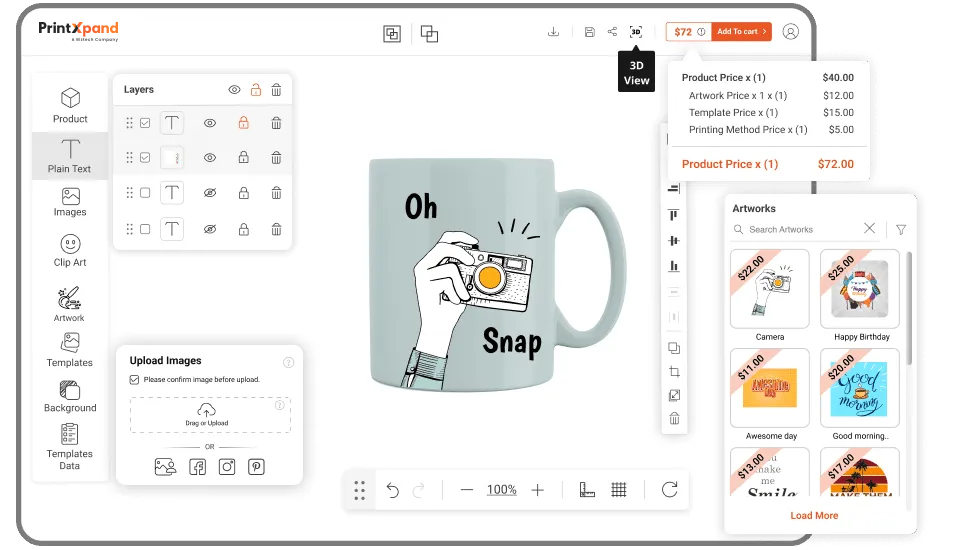The image size is (975, 550).
Task: Click the $72 price info button
Action: [x=688, y=32]
